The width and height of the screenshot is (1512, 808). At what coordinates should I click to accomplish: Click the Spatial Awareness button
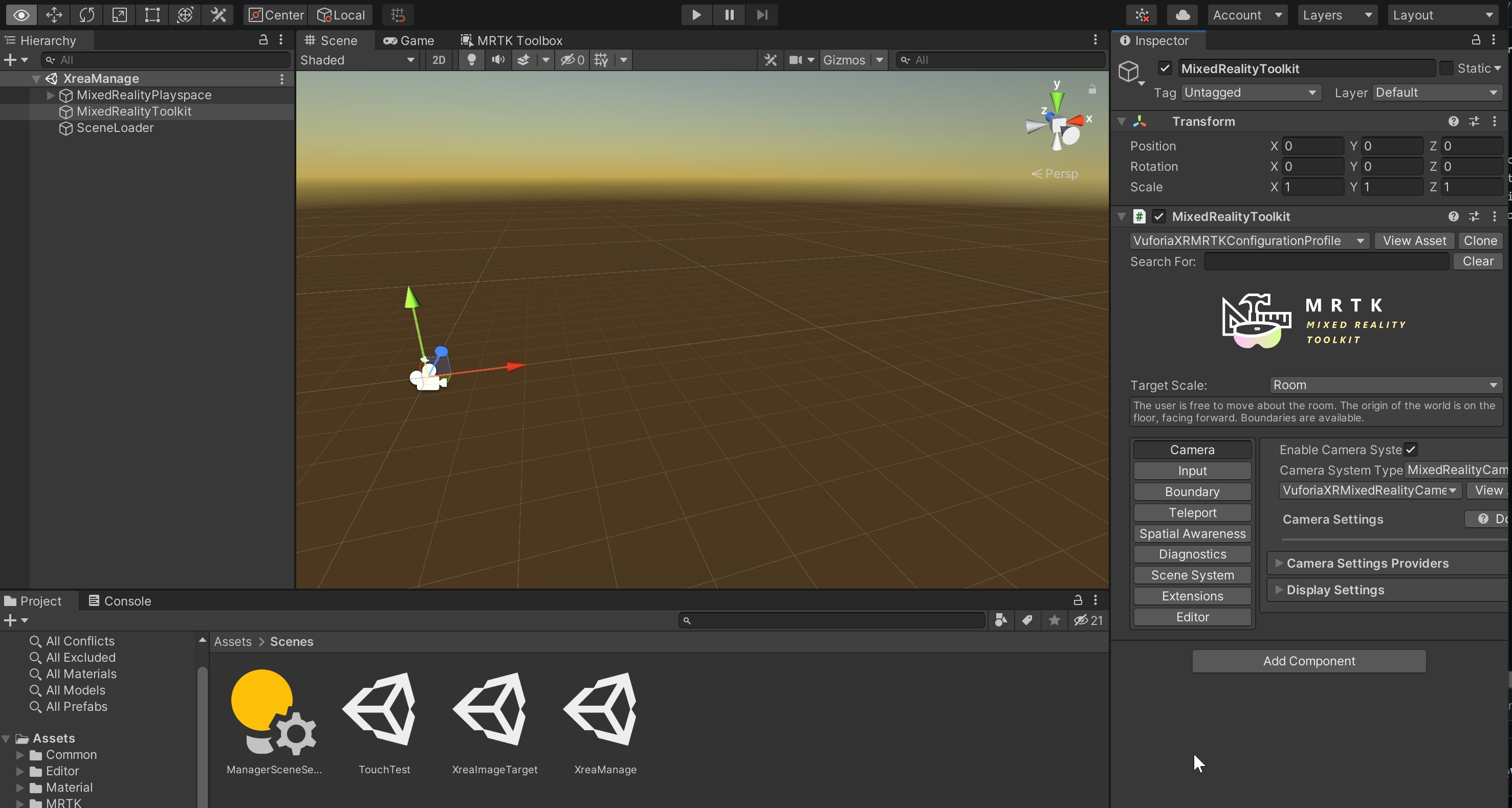pos(1192,533)
